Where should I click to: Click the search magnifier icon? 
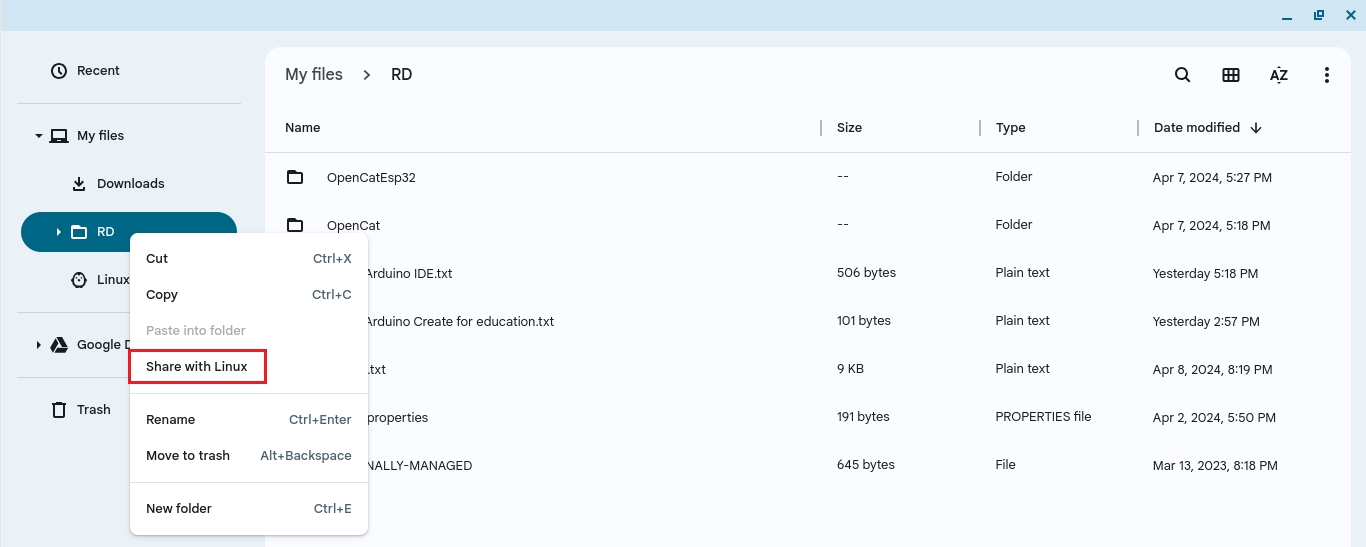click(x=1182, y=75)
